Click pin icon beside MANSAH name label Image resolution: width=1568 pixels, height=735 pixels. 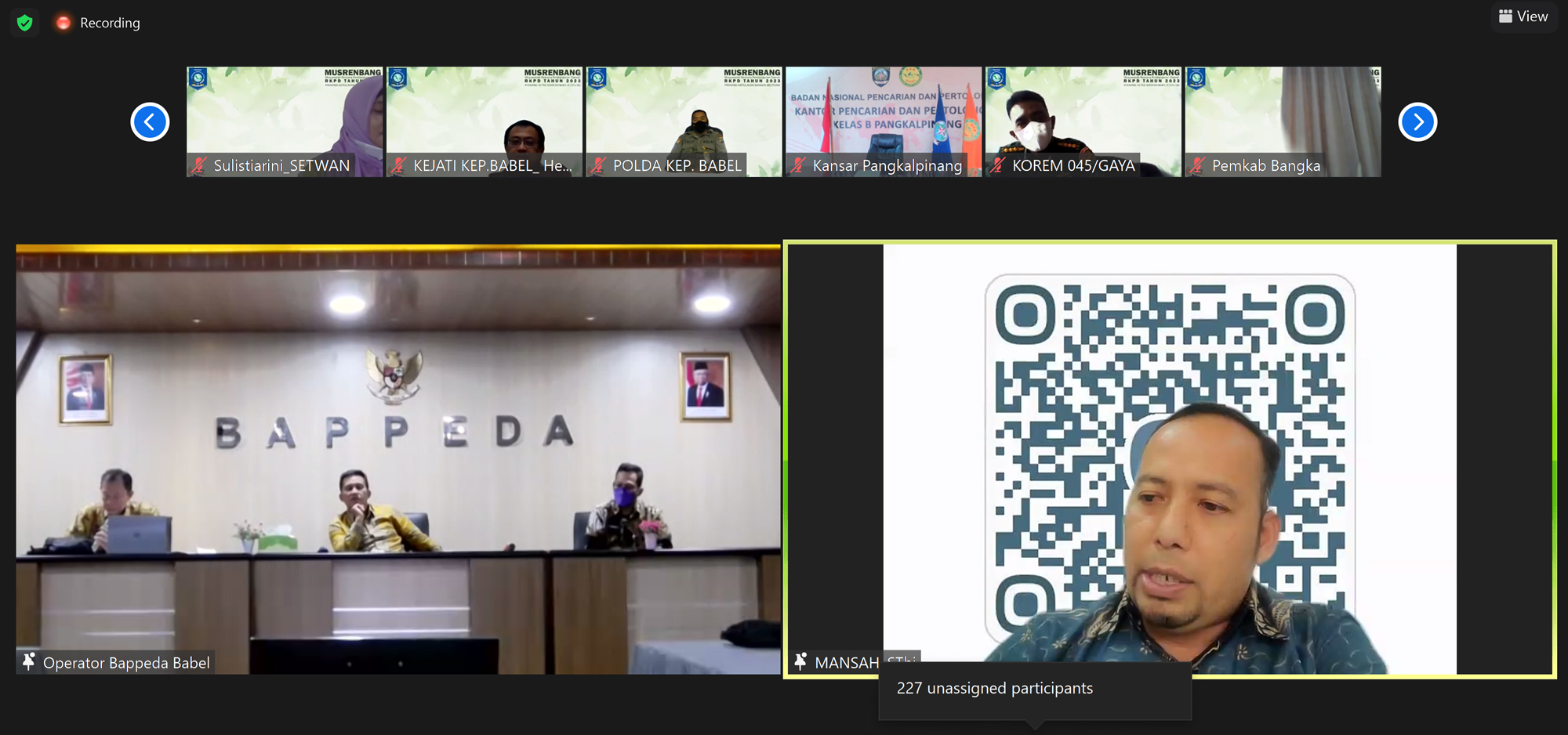(x=800, y=662)
